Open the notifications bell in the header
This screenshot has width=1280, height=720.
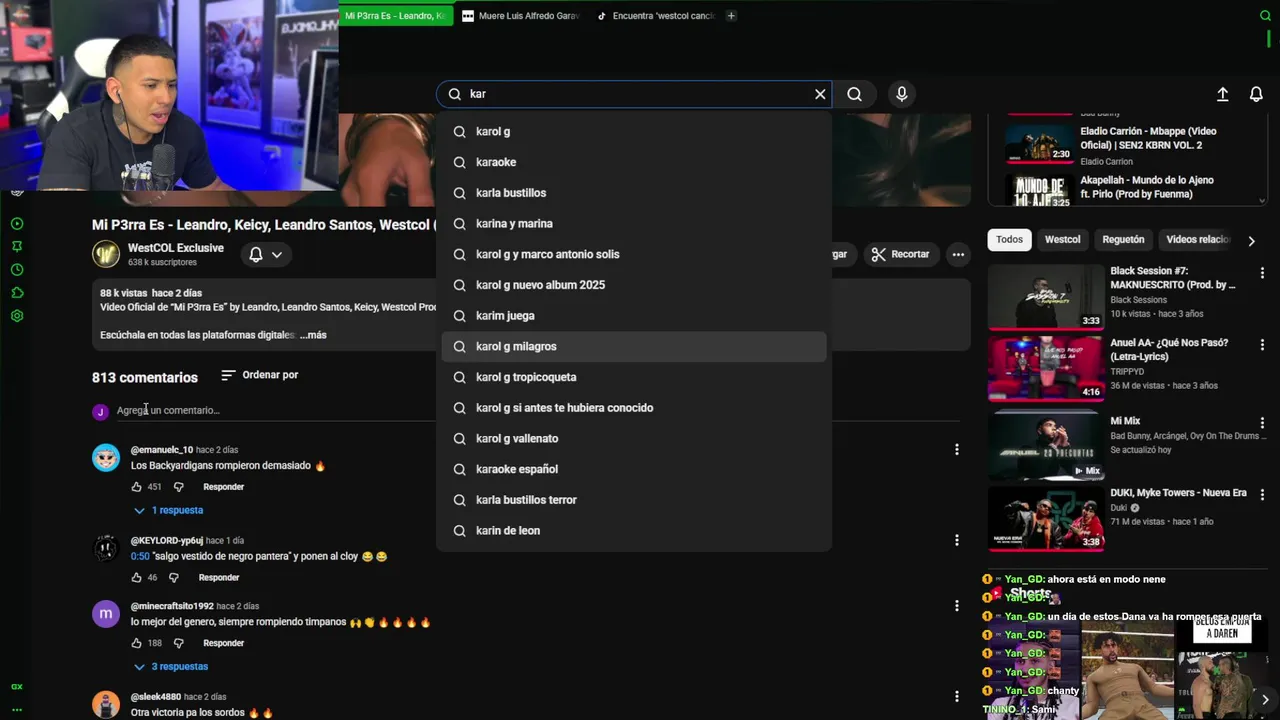click(x=1256, y=94)
